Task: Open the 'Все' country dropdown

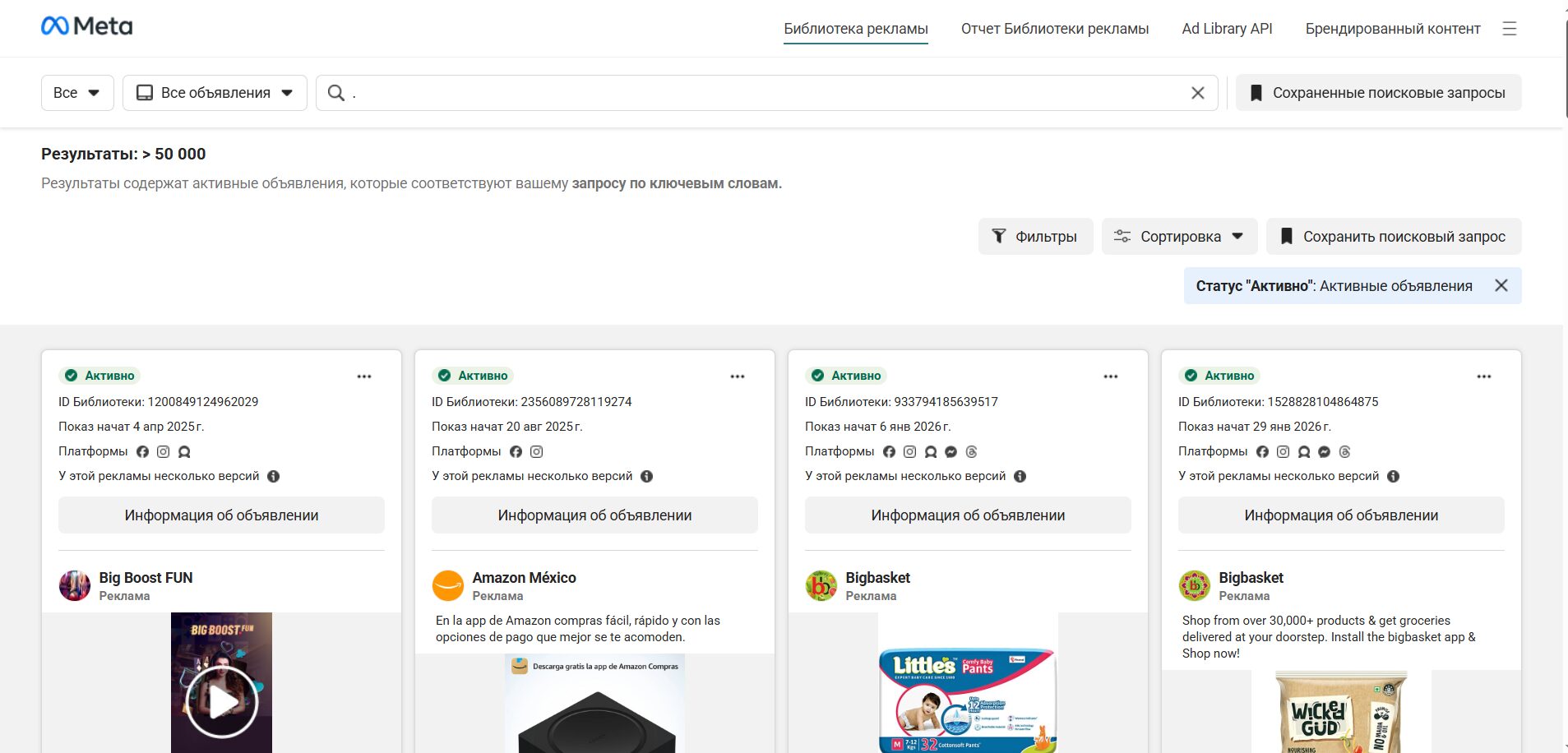Action: 76,92
